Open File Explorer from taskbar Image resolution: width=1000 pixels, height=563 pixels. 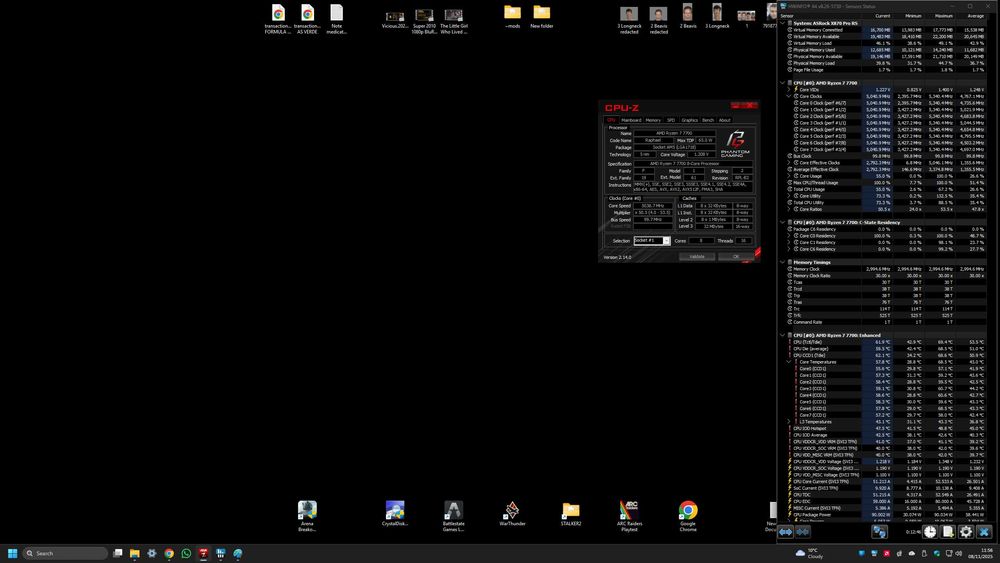click(135, 553)
